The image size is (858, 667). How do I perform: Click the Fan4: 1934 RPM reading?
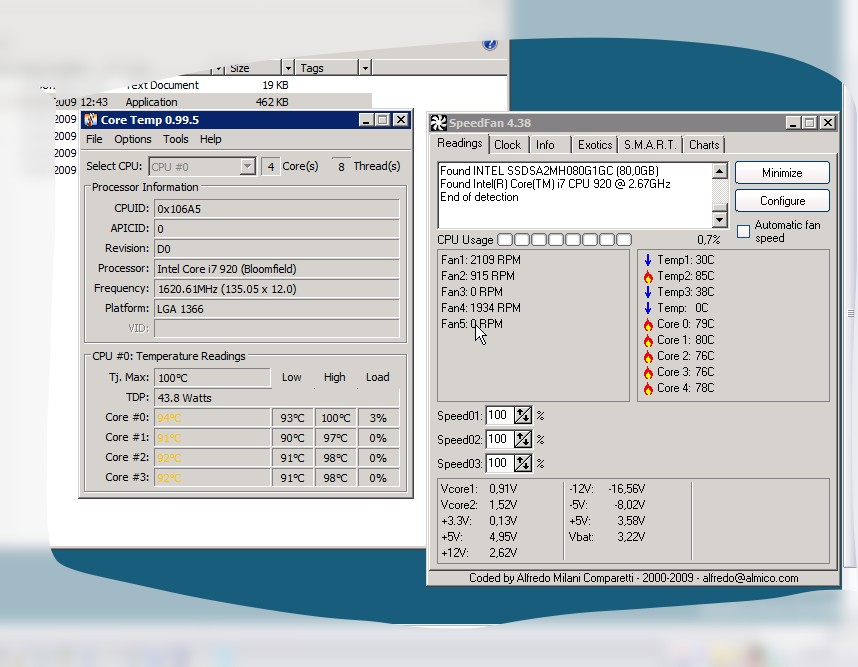click(x=480, y=308)
